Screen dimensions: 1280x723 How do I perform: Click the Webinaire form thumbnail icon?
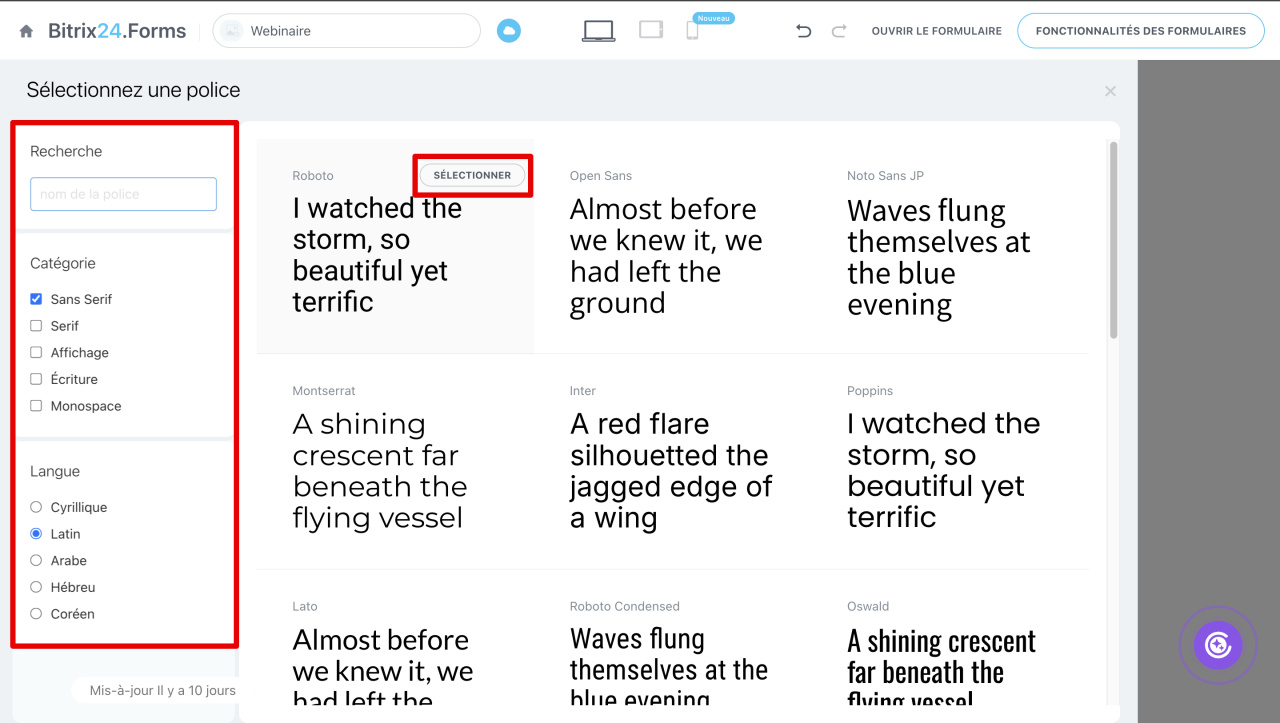[232, 31]
